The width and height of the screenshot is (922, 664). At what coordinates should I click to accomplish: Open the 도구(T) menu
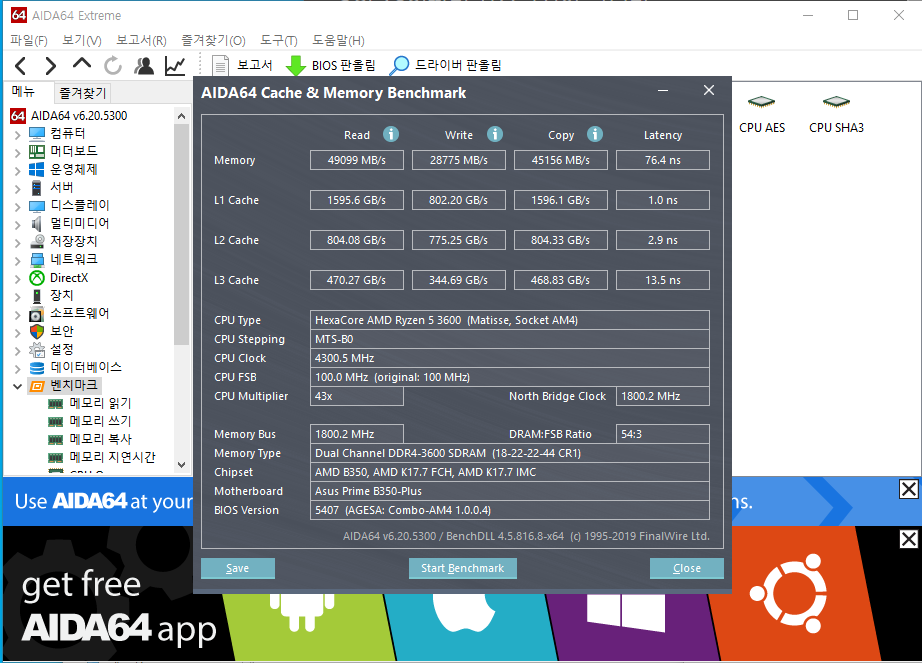pos(279,41)
